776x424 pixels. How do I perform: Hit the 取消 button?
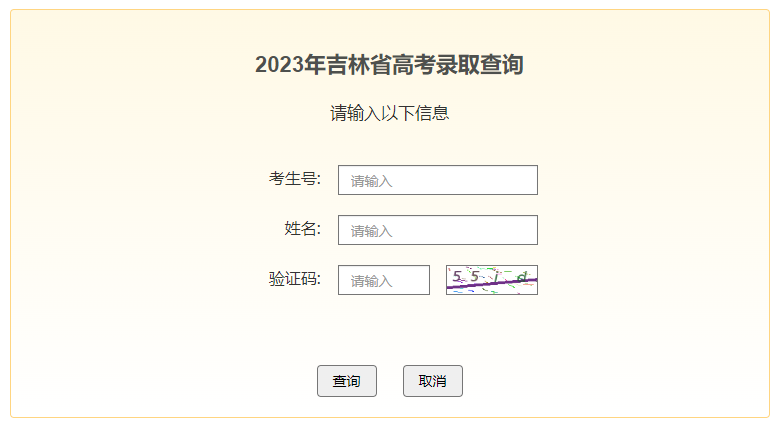click(x=432, y=381)
